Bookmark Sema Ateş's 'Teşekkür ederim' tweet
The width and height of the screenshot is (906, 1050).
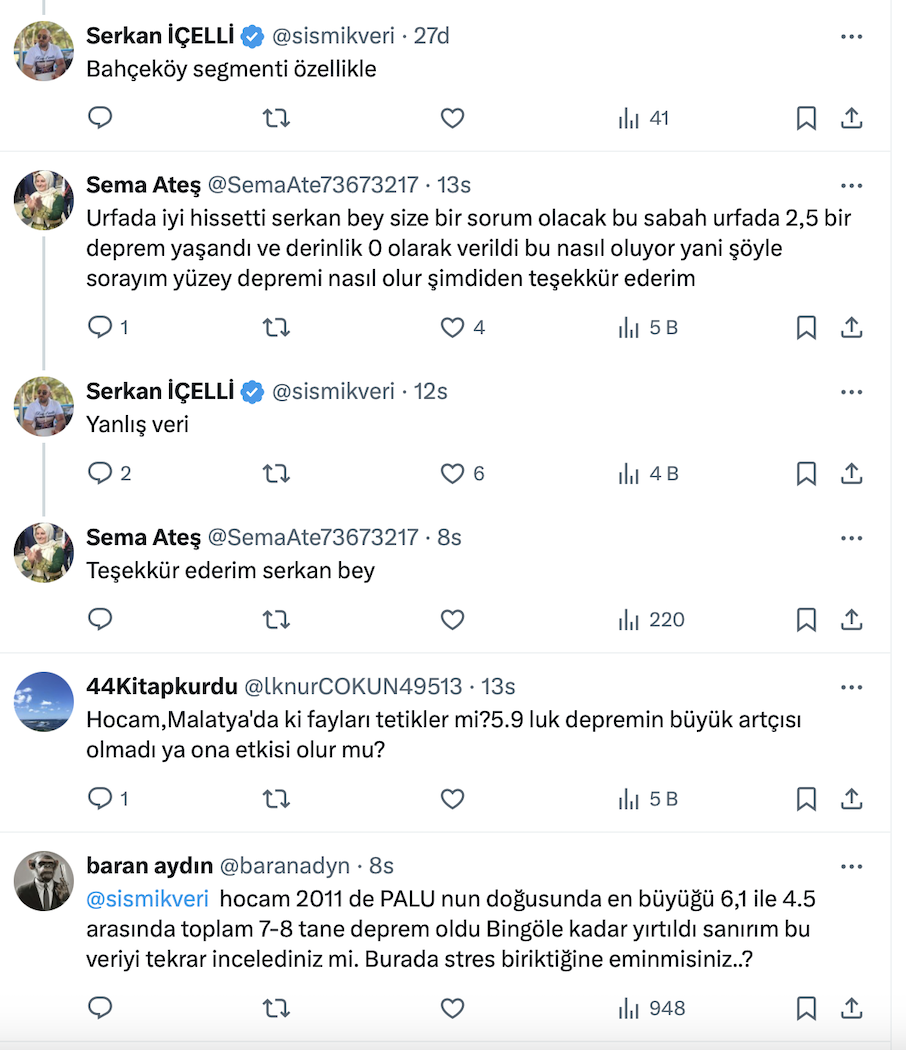(806, 620)
